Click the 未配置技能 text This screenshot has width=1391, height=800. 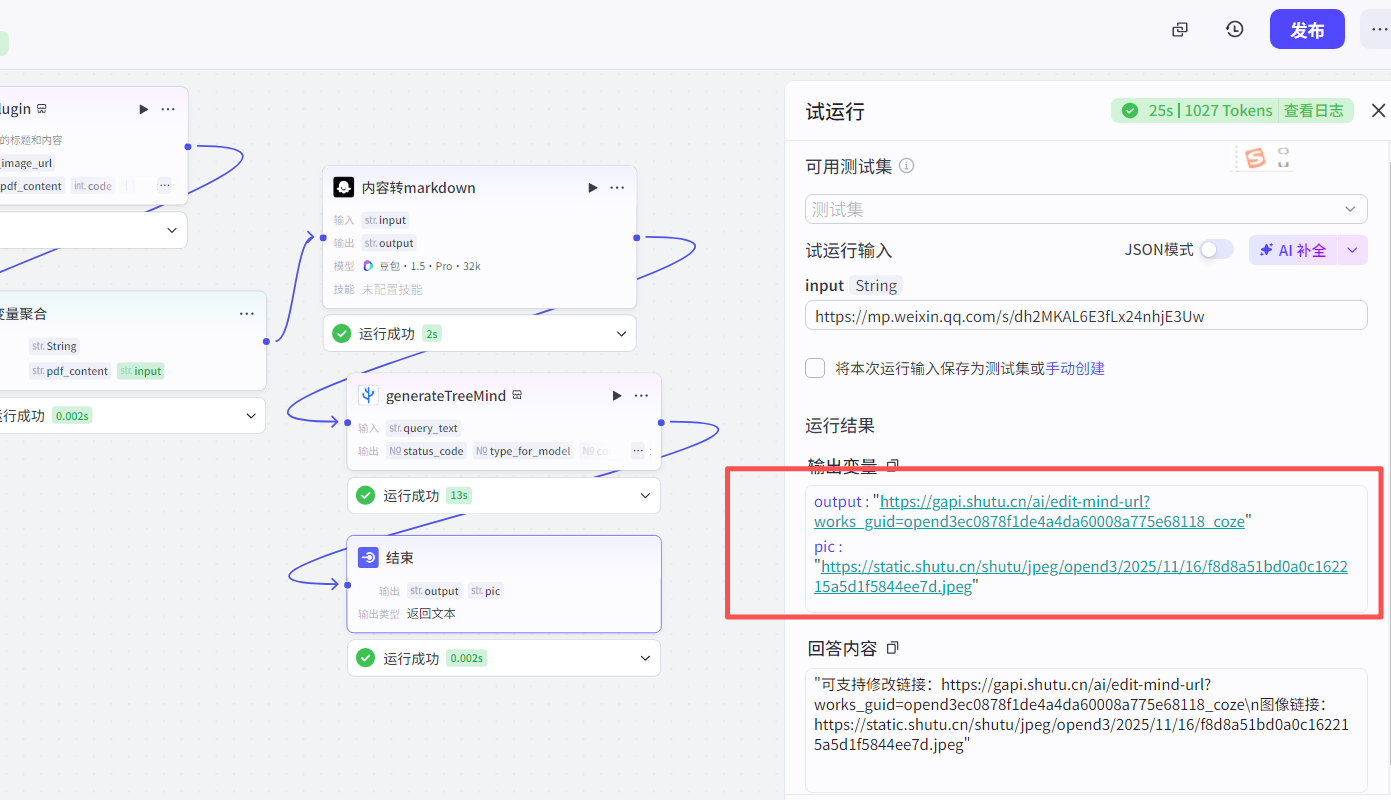(392, 289)
